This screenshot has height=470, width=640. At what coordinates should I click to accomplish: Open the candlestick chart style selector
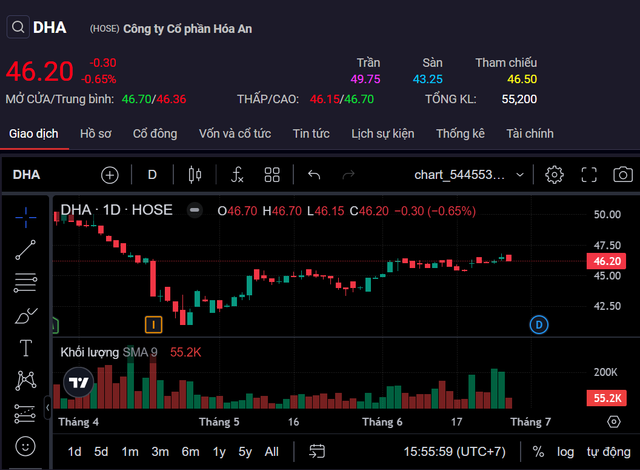[195, 175]
